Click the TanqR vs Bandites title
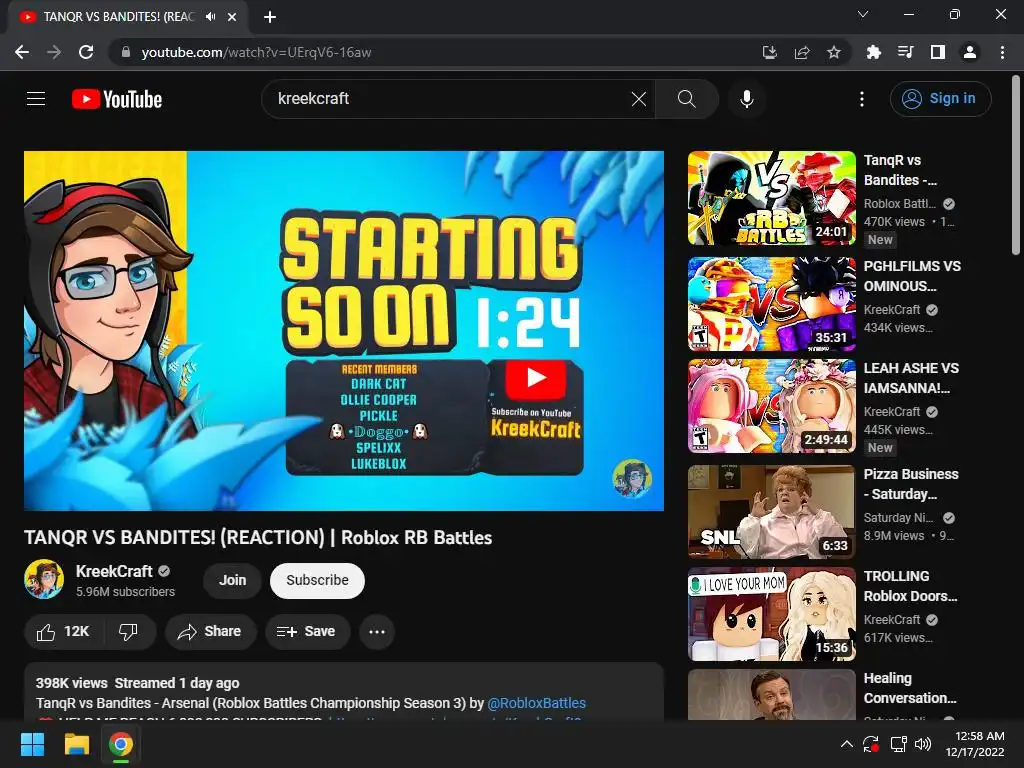Screen dimensions: 1024x768 tap(901, 170)
